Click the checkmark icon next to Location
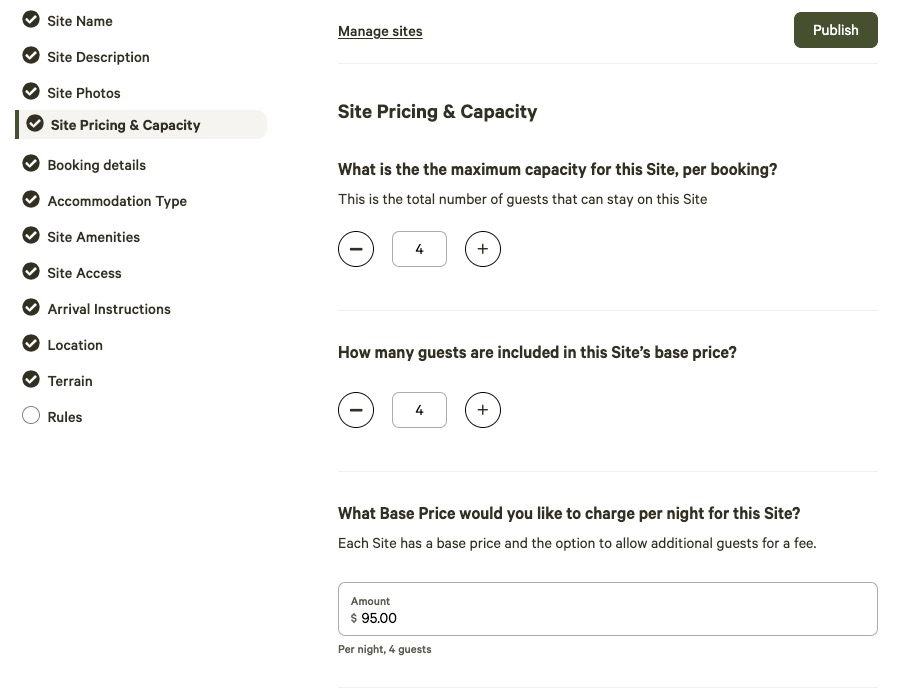The height and width of the screenshot is (692, 897). point(31,343)
